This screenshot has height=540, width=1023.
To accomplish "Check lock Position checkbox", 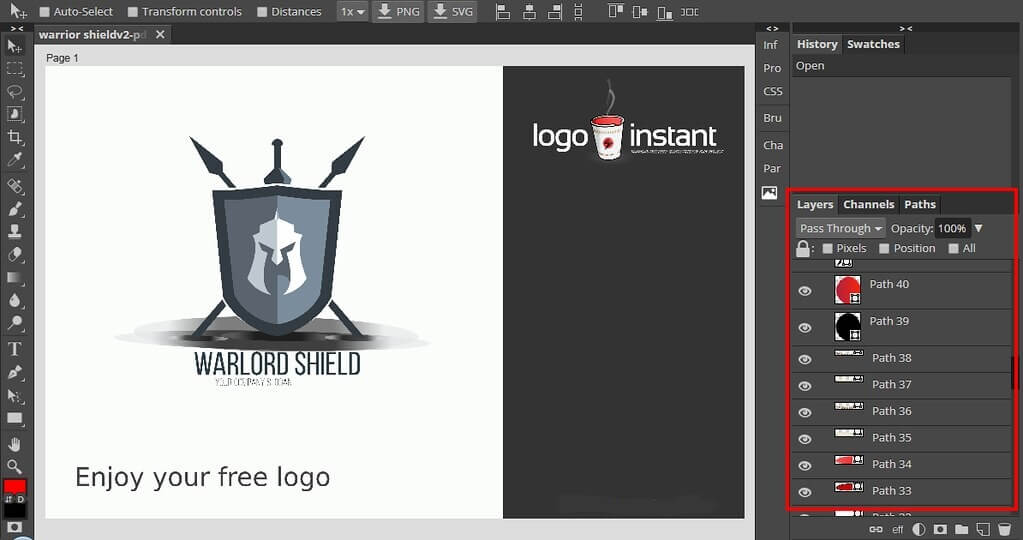I will (x=884, y=248).
